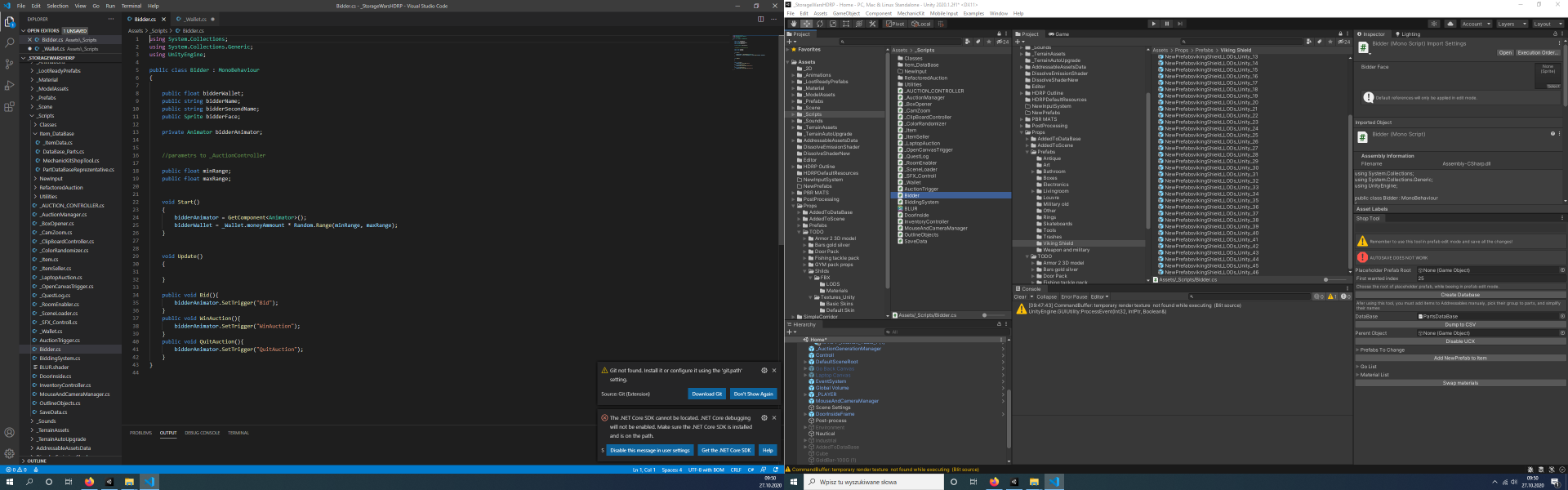Click Get the .NET Core SDK button

[725, 450]
